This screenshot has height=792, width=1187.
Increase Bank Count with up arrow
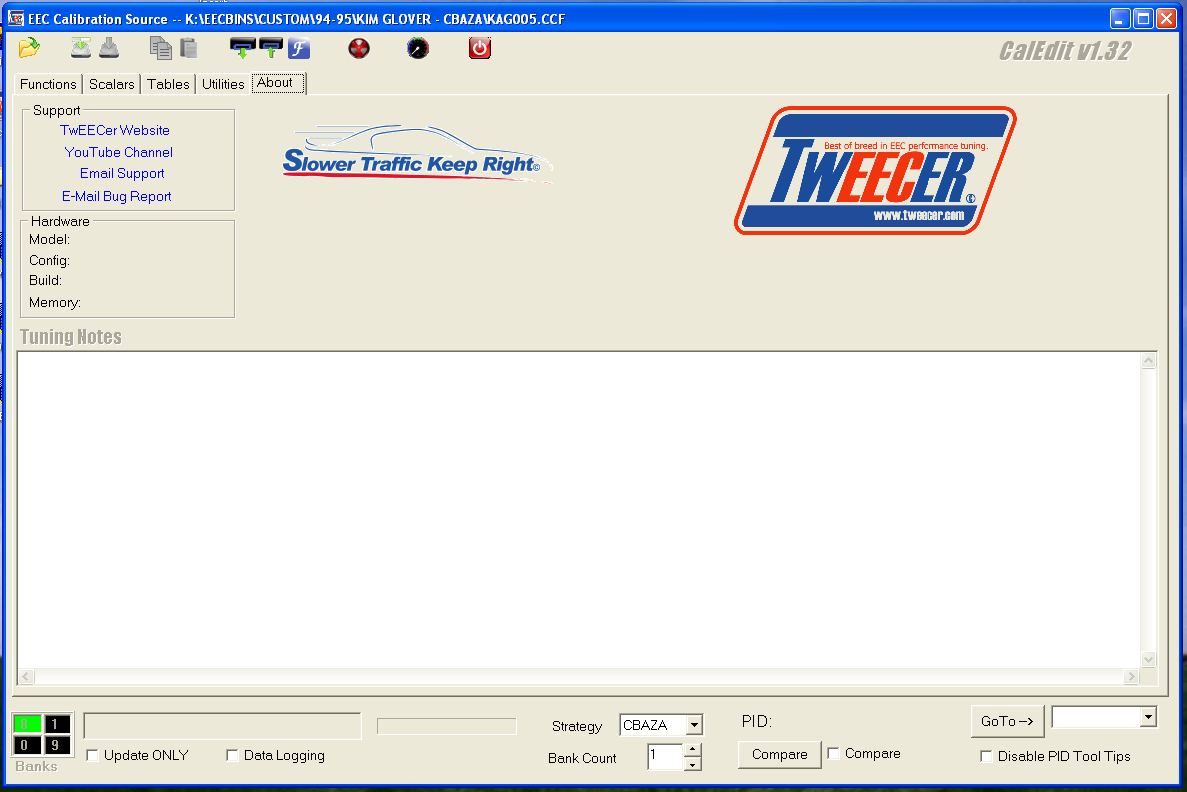tap(692, 750)
